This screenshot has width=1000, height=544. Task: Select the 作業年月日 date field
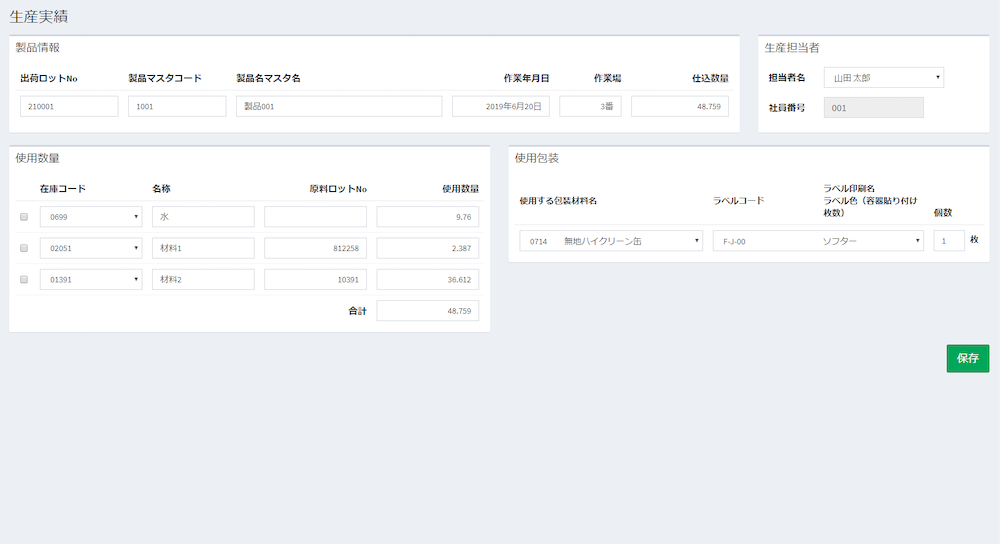(x=501, y=106)
